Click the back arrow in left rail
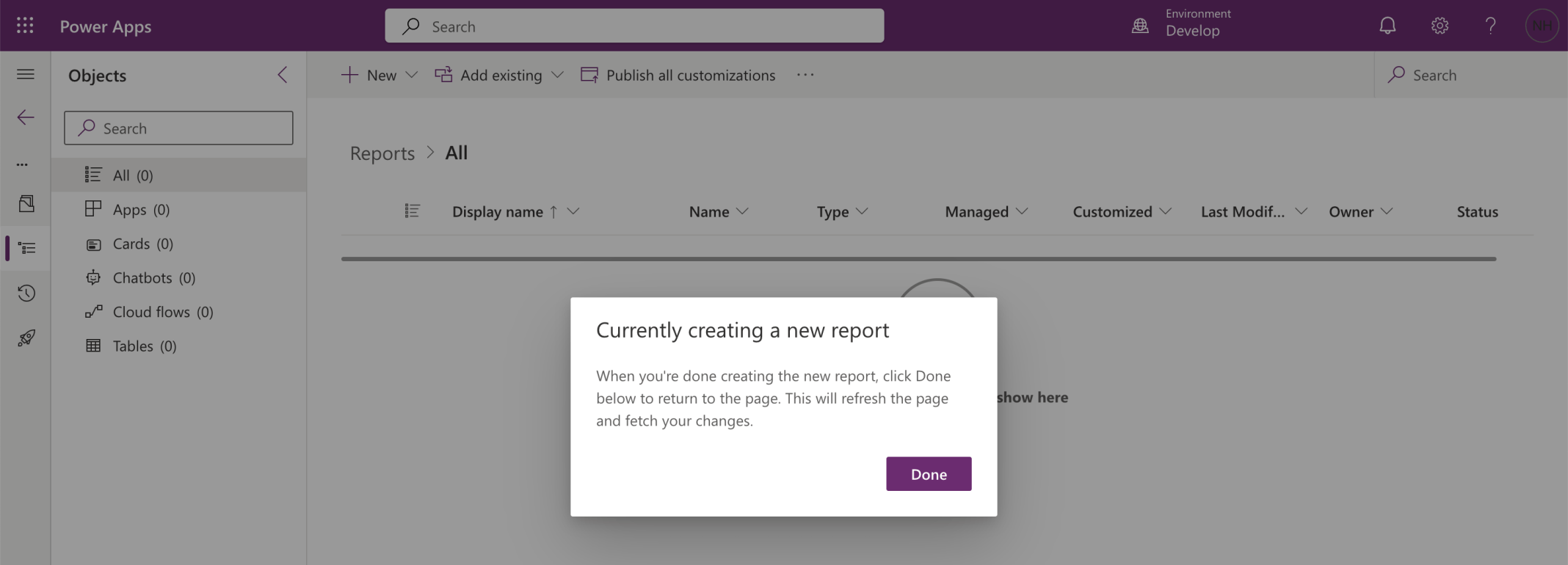Screen dimensions: 1568x565 coord(26,117)
